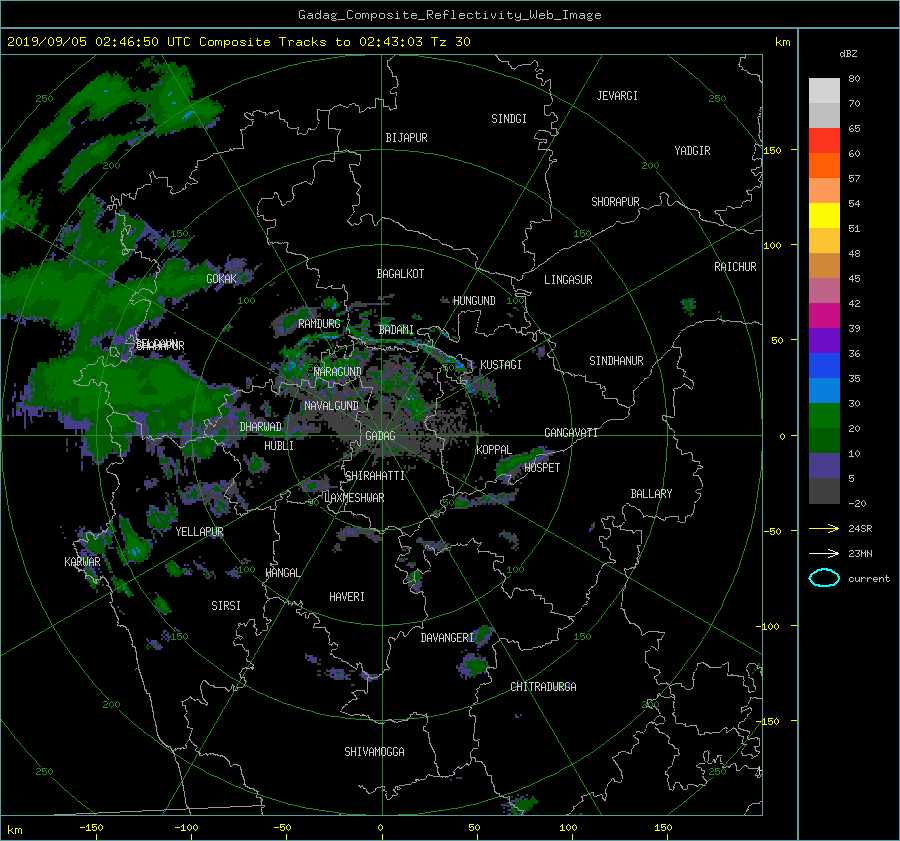Click the HANGAL label
Viewport: 900px width, 841px height.
pyautogui.click(x=282, y=573)
